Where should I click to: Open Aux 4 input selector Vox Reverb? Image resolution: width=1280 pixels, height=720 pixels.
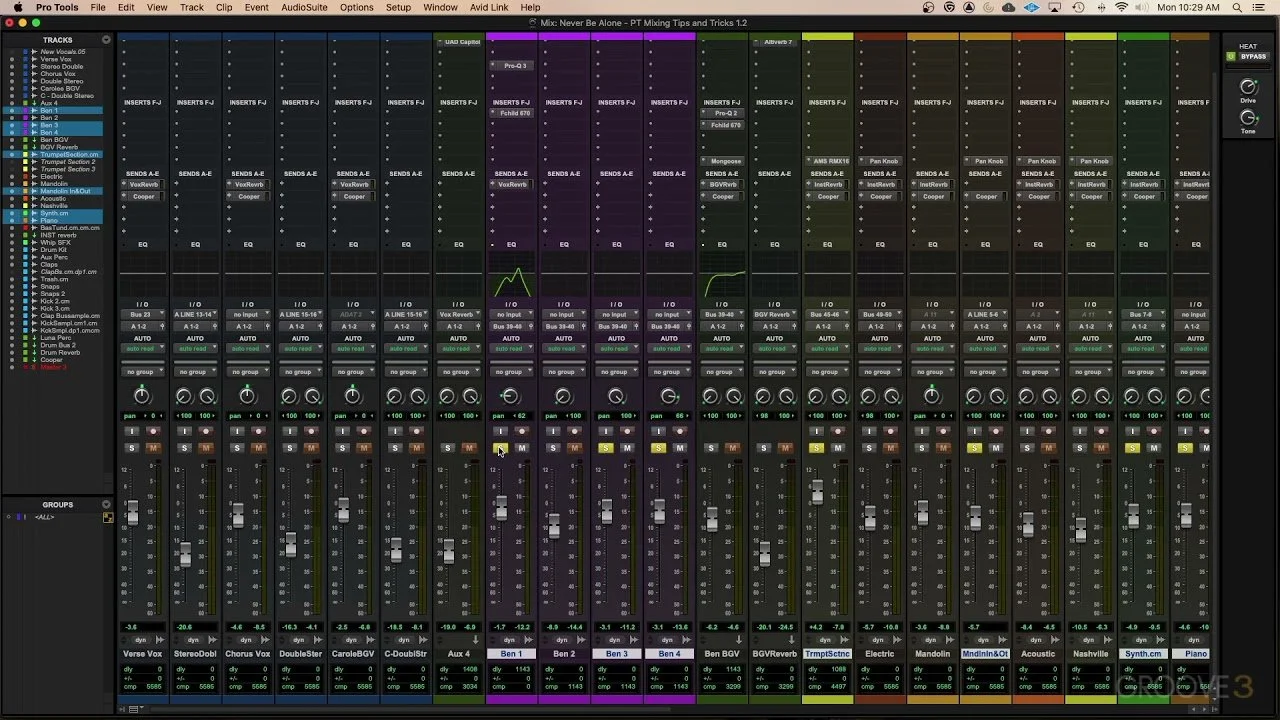tap(458, 315)
